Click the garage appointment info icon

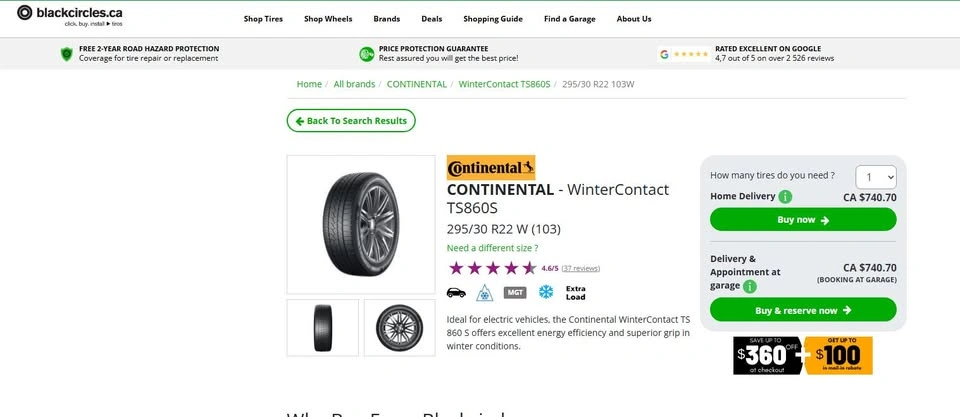pos(749,286)
